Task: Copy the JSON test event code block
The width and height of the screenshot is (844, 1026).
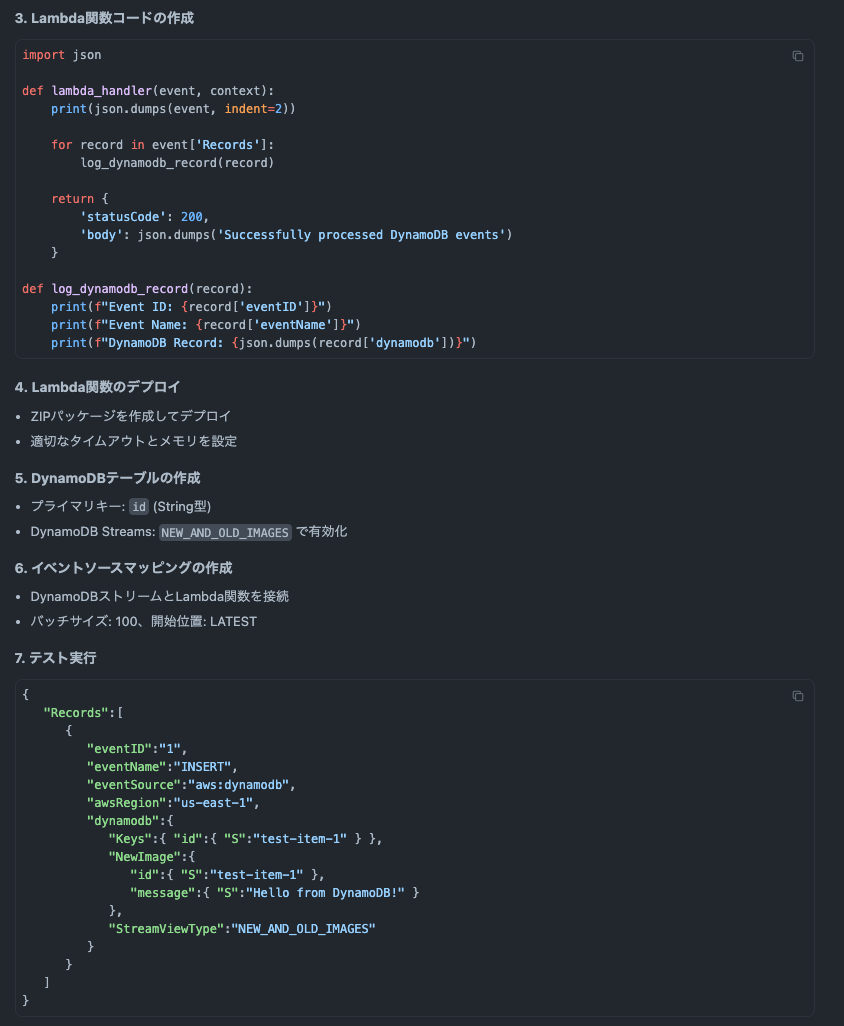Action: [x=797, y=696]
